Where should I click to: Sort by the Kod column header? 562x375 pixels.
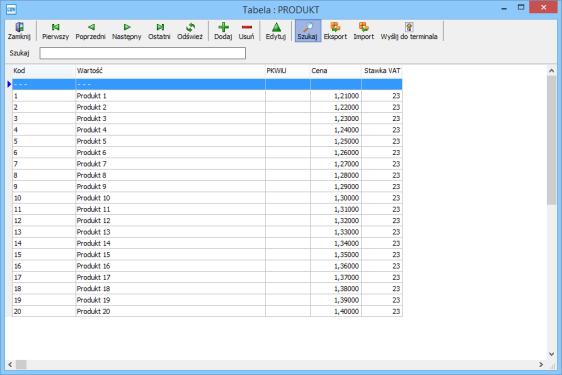coord(44,71)
